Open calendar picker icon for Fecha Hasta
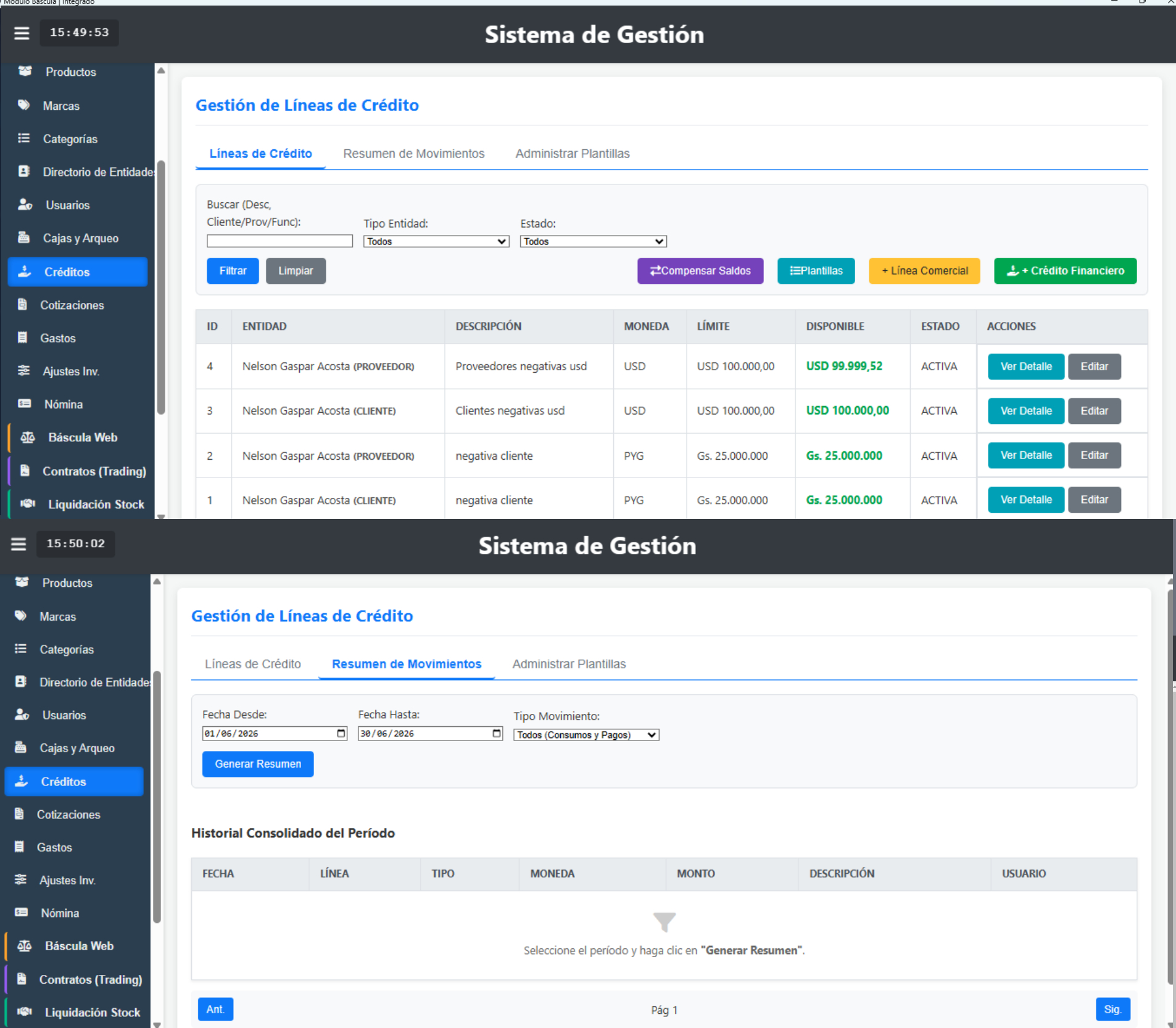 [x=497, y=734]
